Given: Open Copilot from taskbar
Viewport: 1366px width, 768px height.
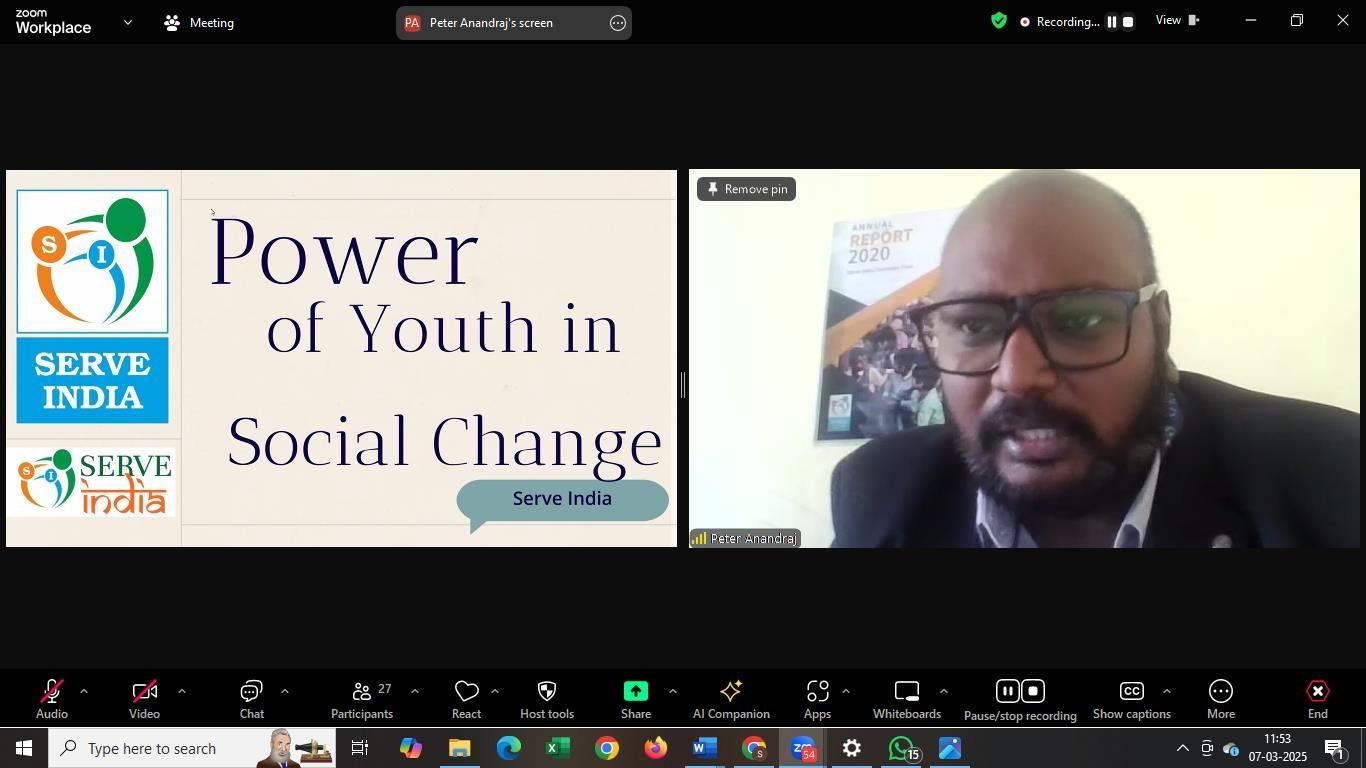Looking at the screenshot, I should coord(411,748).
